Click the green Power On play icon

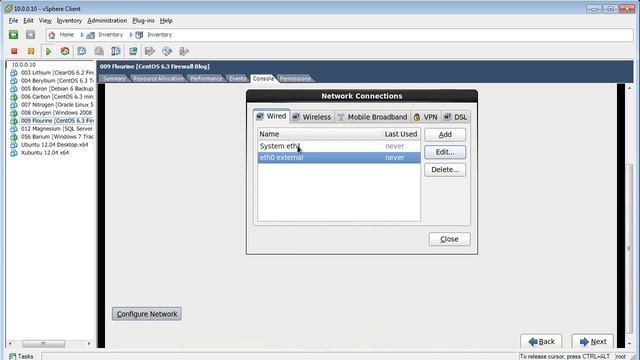pos(49,51)
